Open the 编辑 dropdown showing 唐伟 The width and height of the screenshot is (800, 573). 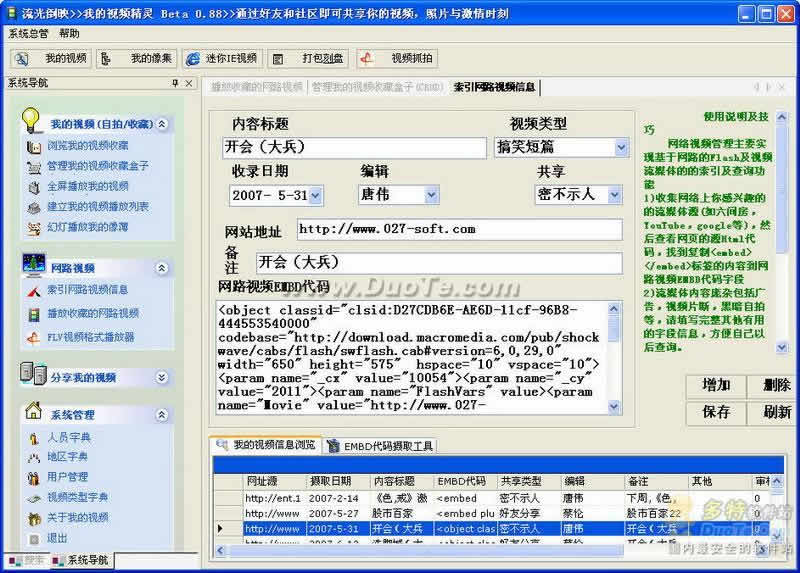(x=432, y=195)
